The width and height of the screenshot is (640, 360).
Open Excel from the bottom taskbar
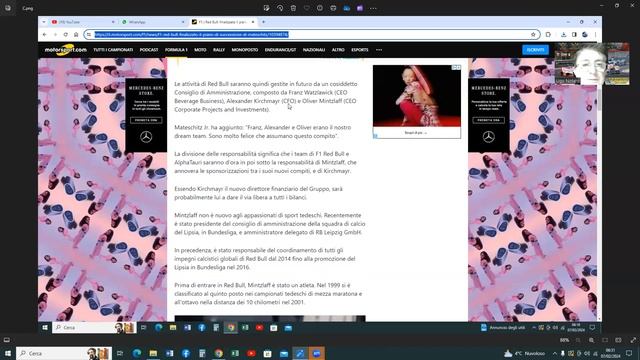pyautogui.click(x=235, y=353)
